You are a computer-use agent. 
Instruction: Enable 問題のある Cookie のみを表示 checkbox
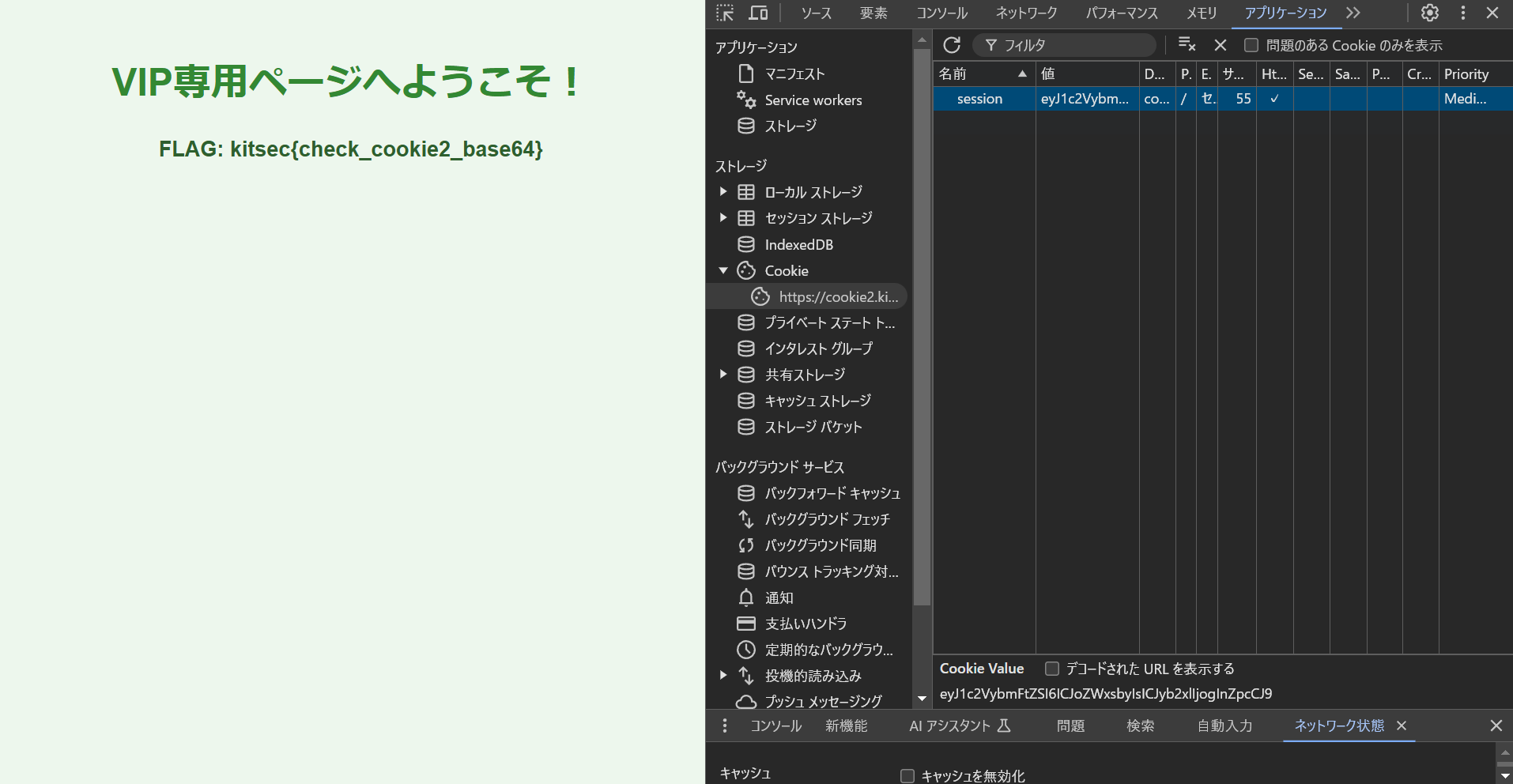click(x=1251, y=45)
